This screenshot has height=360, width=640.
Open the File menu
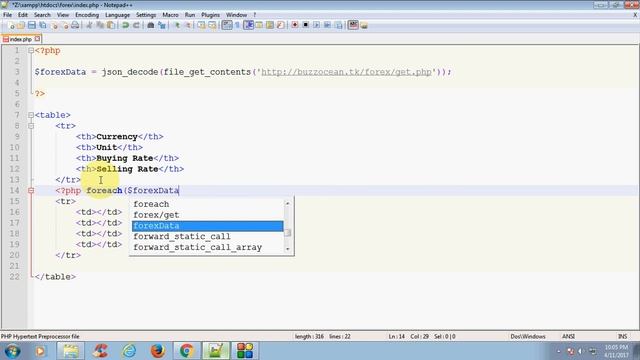point(7,15)
